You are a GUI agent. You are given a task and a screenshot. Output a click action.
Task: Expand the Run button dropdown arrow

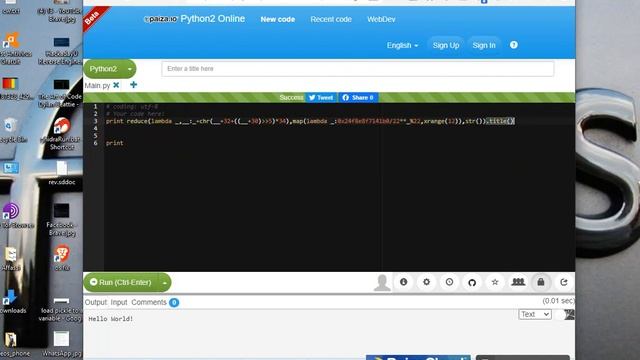[x=164, y=282]
